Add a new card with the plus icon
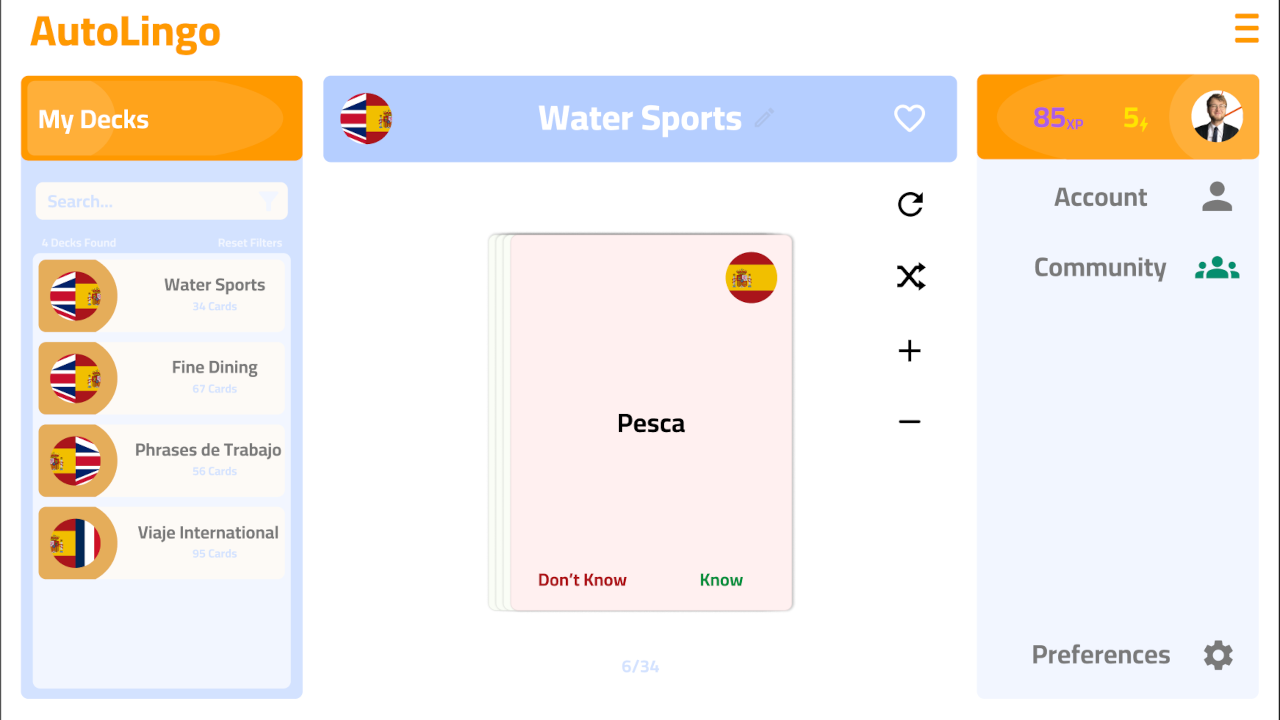 coord(909,351)
